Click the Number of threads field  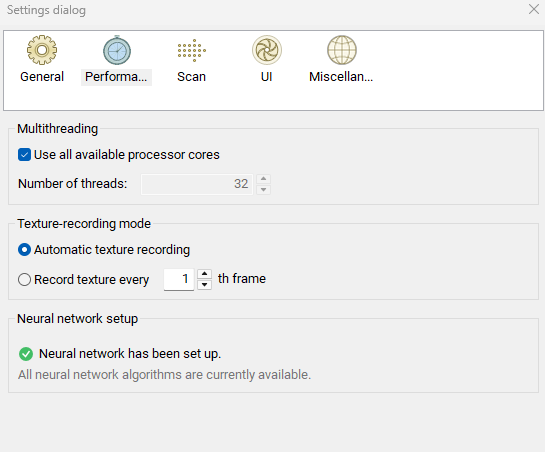coord(197,184)
